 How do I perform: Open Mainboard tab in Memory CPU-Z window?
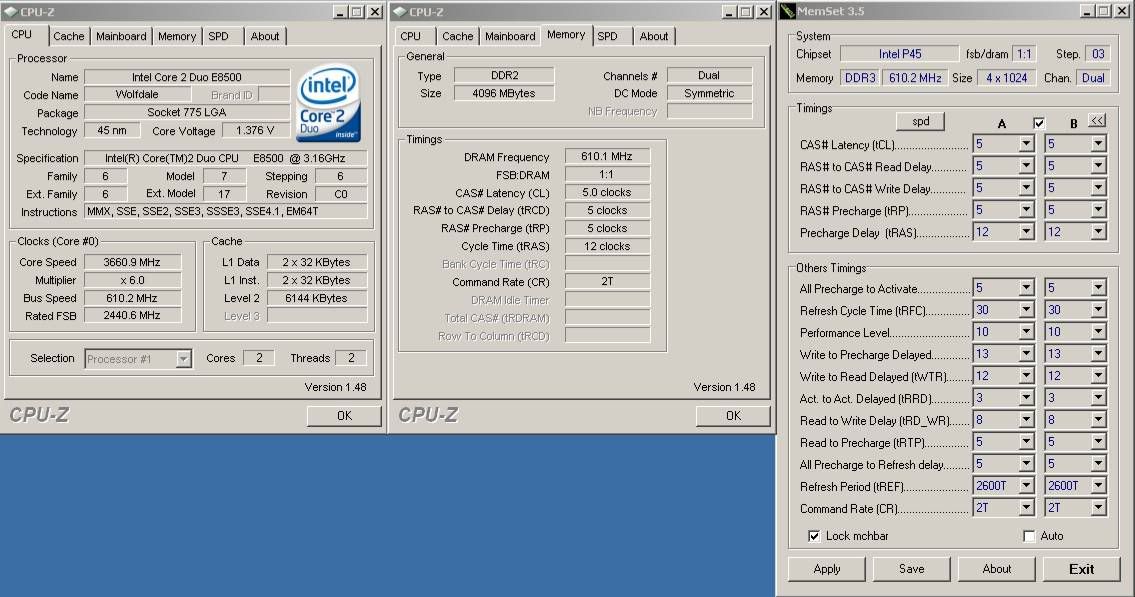click(510, 36)
